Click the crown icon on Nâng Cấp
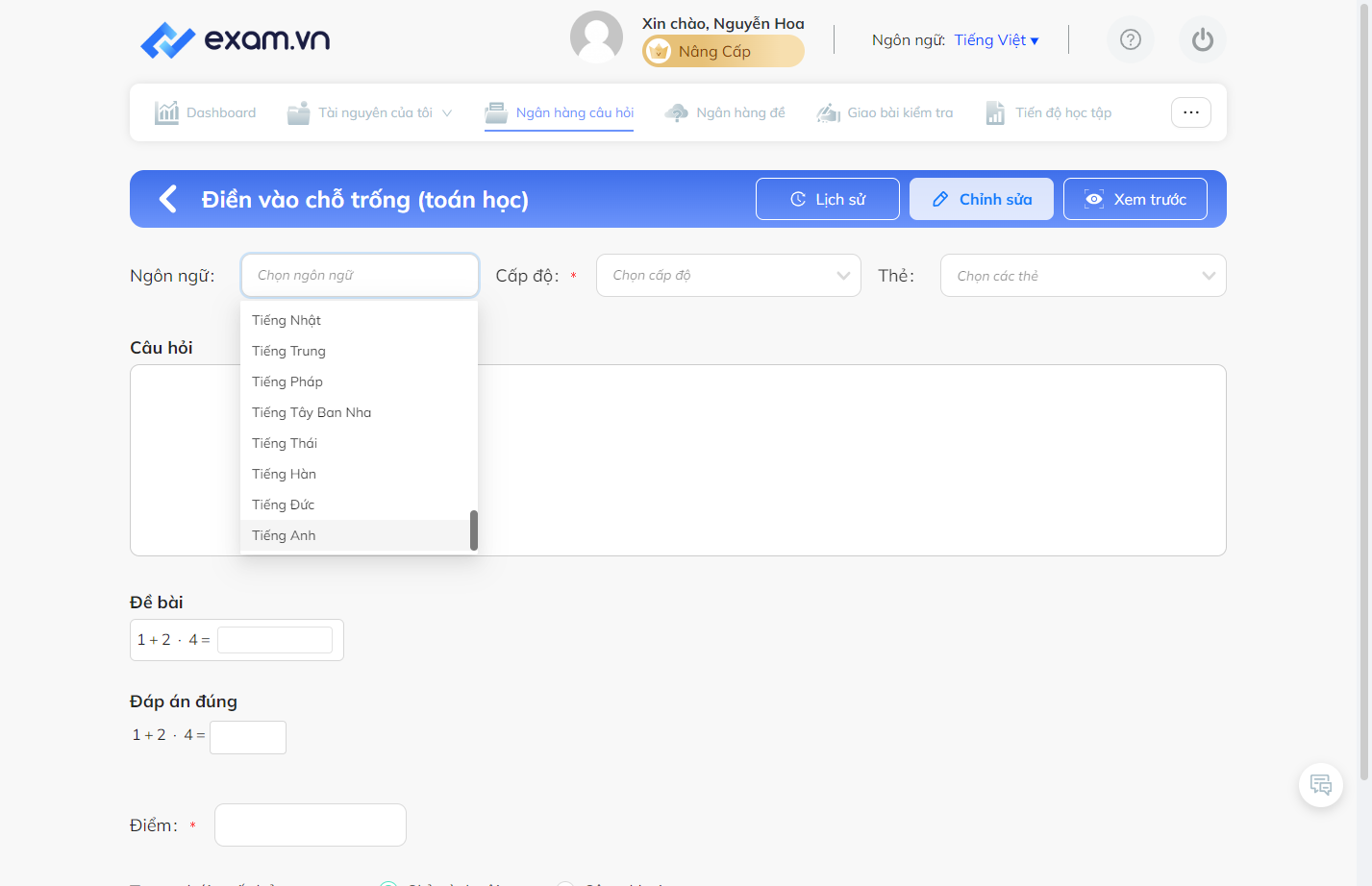 [659, 51]
